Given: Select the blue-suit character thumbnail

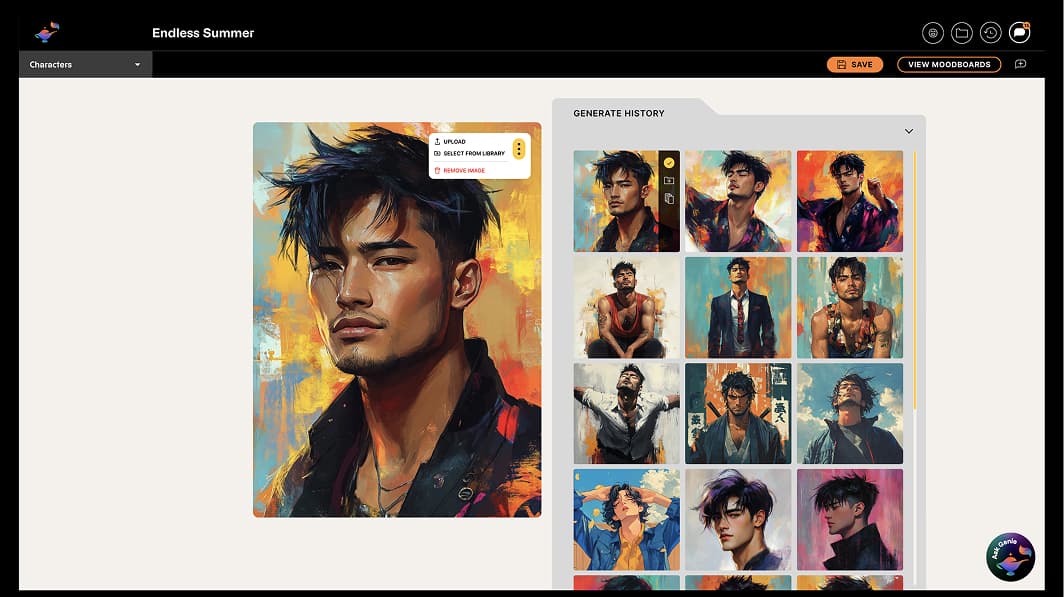Looking at the screenshot, I should 738,307.
